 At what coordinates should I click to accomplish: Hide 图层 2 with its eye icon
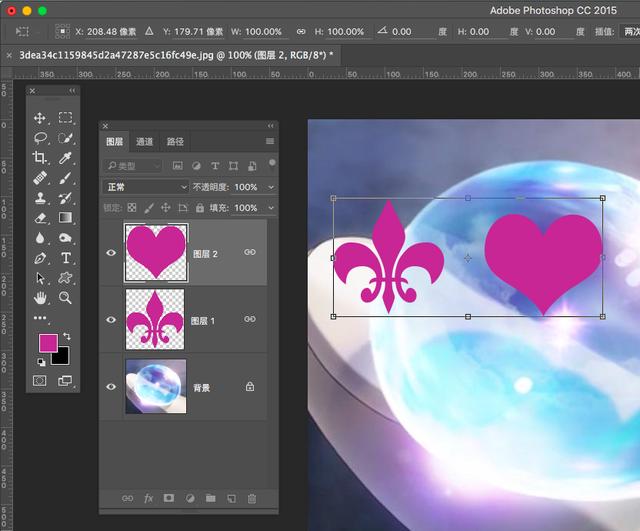pyautogui.click(x=111, y=253)
